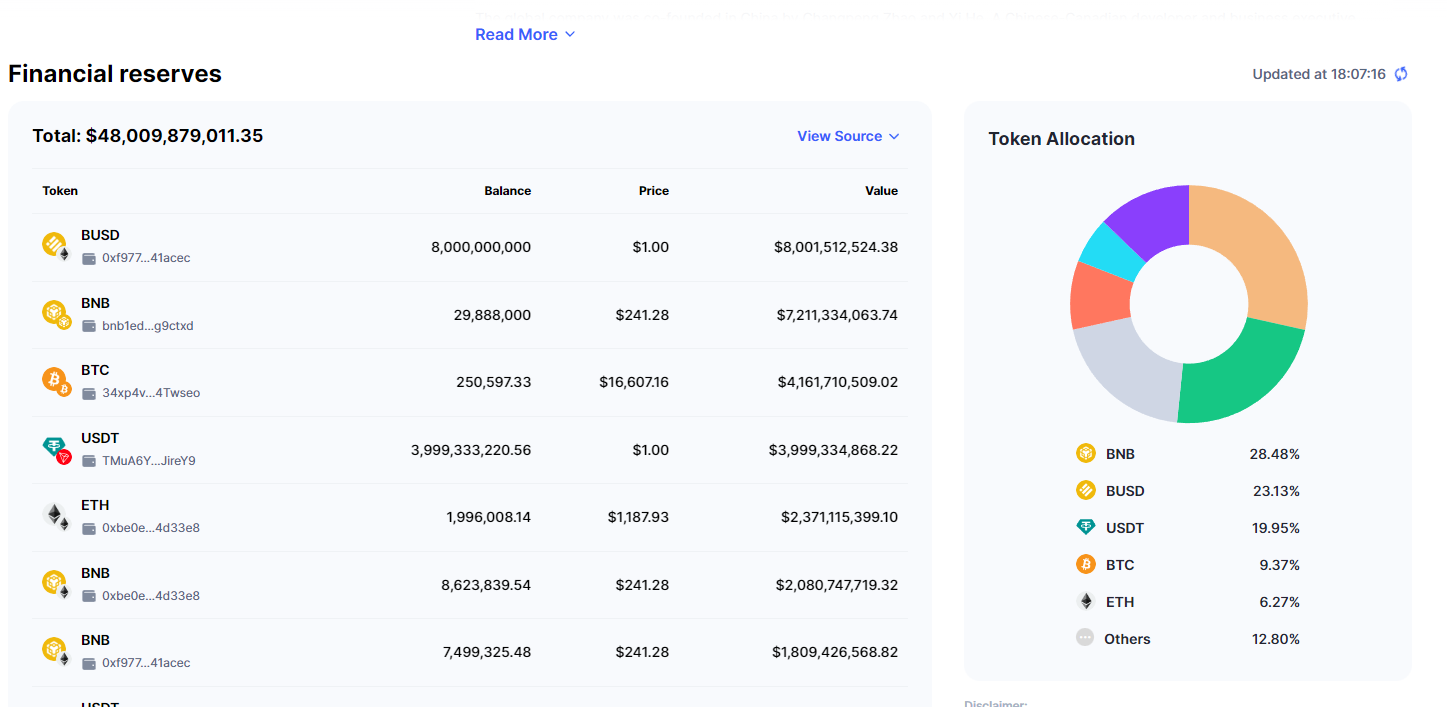Click the BTC price $16,607.16
Image resolution: width=1447 pixels, height=707 pixels.
(x=634, y=382)
